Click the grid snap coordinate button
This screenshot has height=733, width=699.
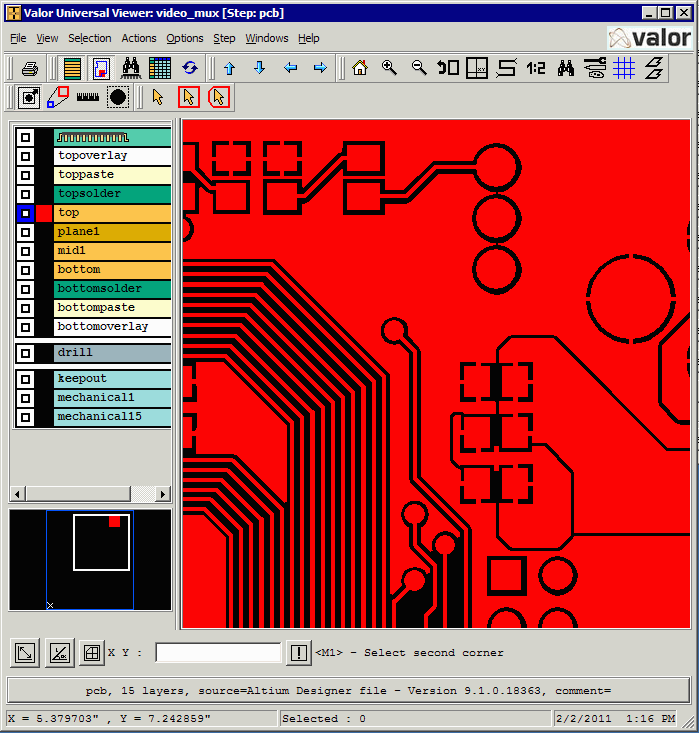(92, 653)
